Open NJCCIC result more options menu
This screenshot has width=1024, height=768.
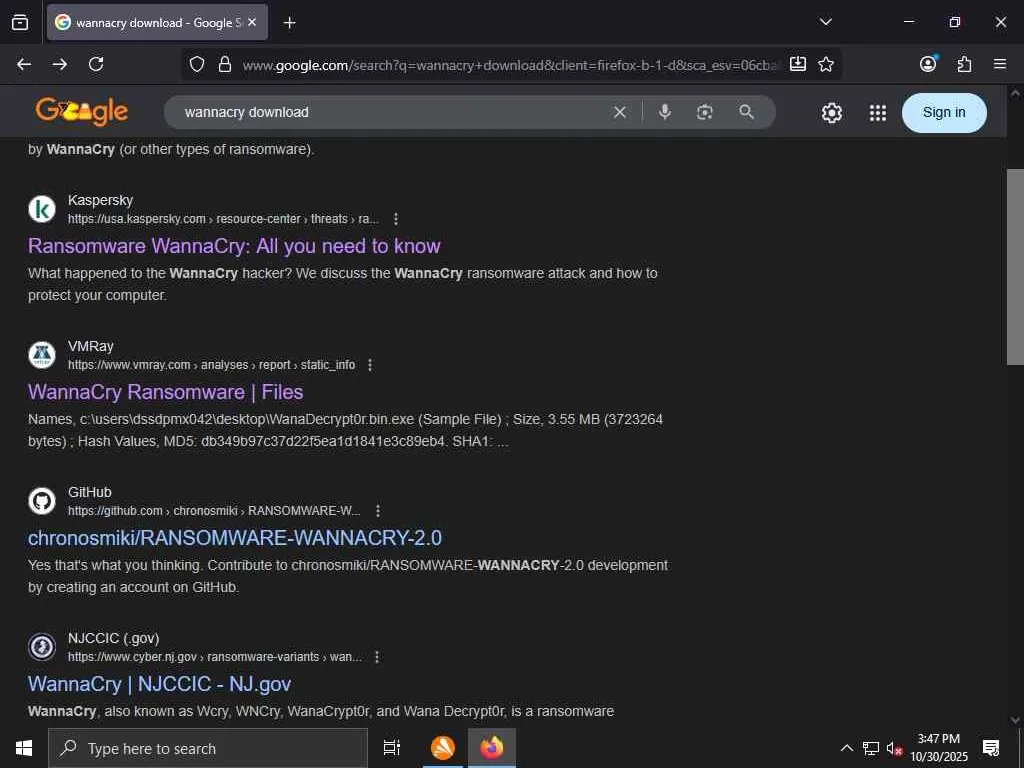point(377,657)
